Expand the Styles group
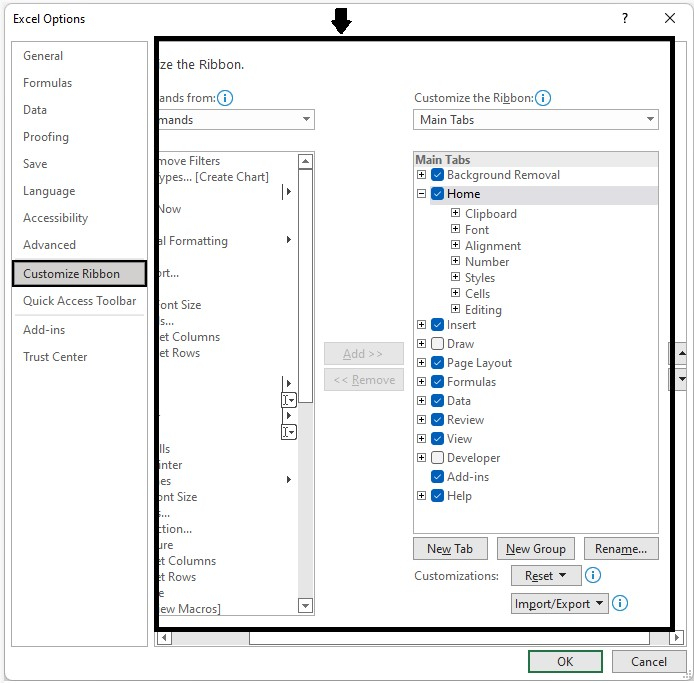 [455, 277]
